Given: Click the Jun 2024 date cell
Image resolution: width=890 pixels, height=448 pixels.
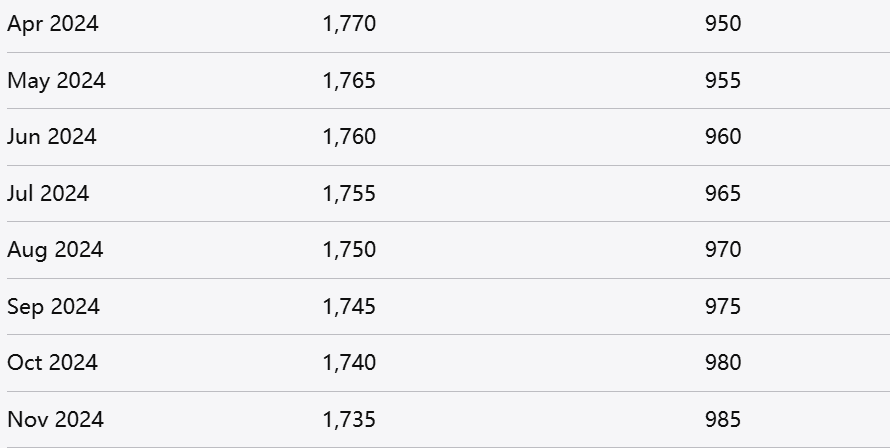Looking at the screenshot, I should coord(52,136).
